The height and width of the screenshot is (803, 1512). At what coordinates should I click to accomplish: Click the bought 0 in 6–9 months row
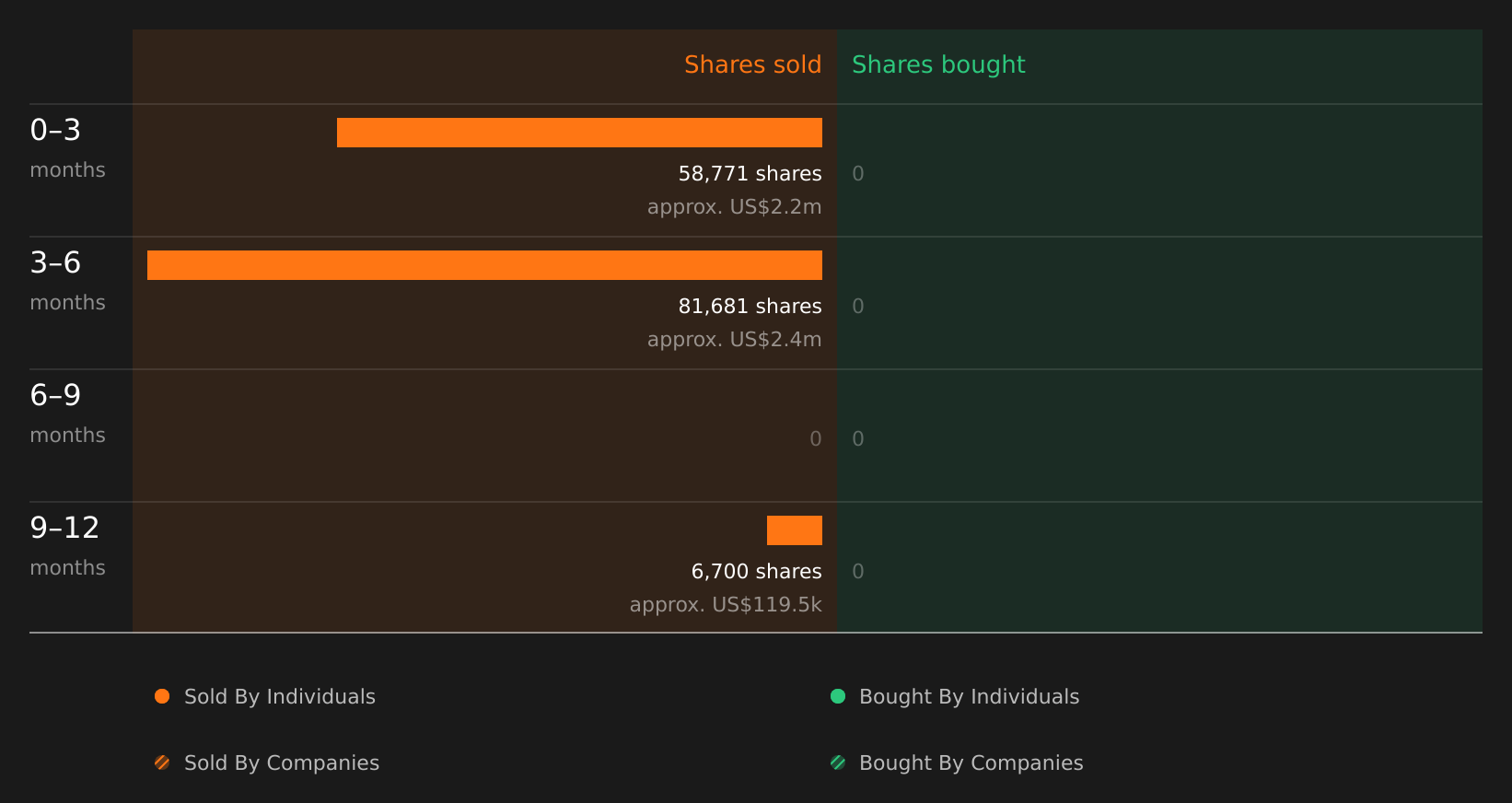pyautogui.click(x=858, y=439)
